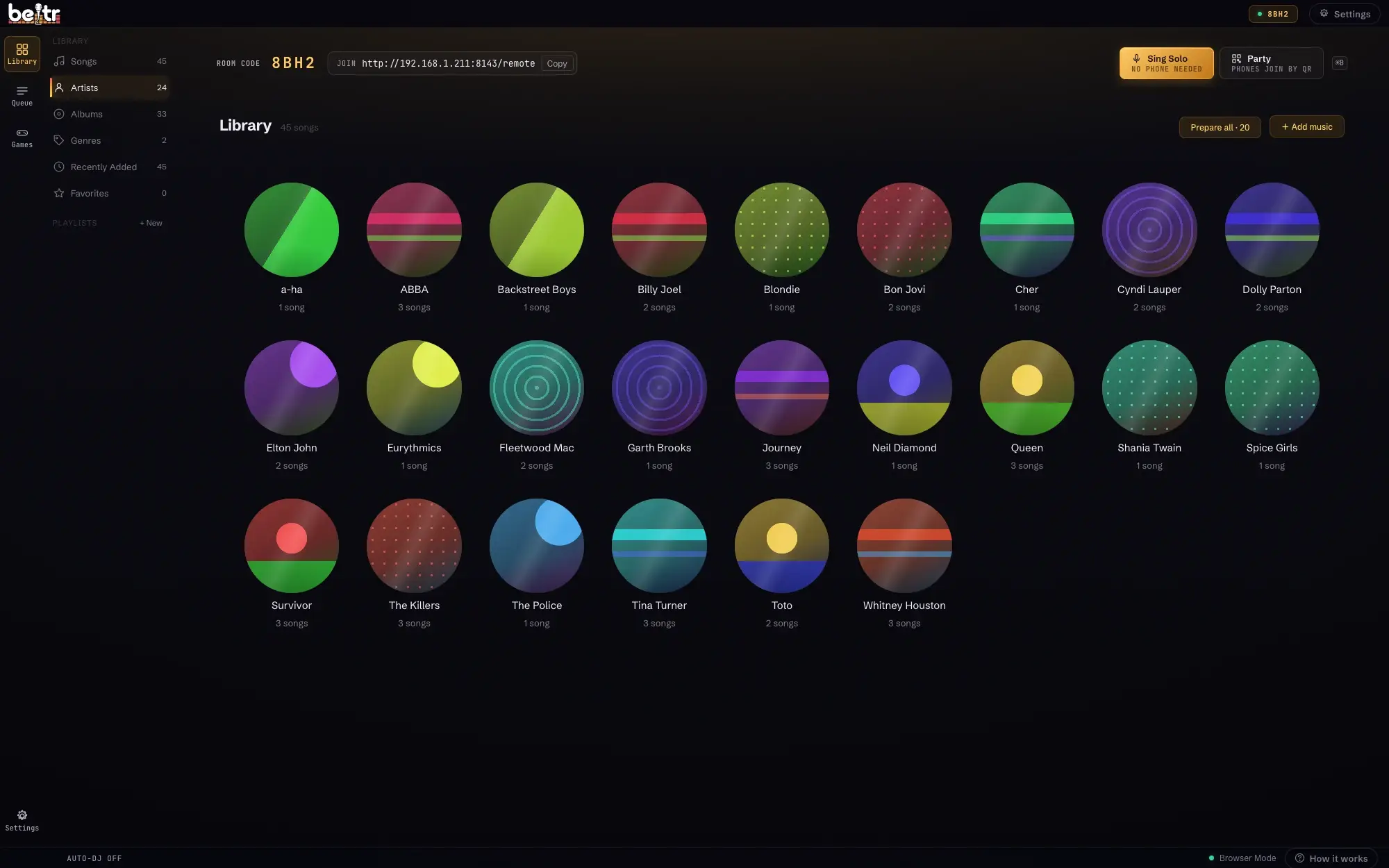Open Cyndi Lauper artist avatar

(1149, 230)
